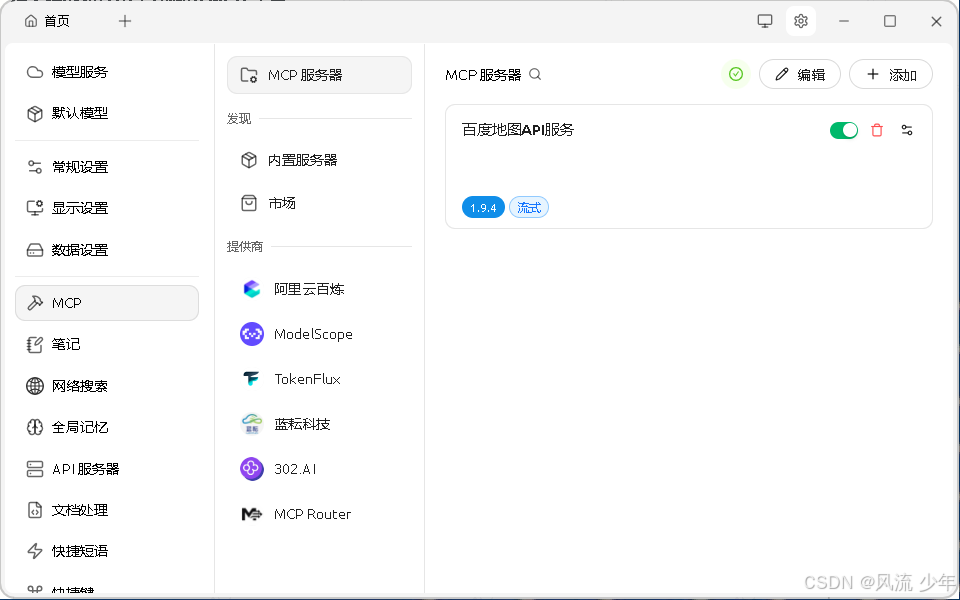Open the search icon next to MCP 服务器
The image size is (960, 600).
click(535, 74)
